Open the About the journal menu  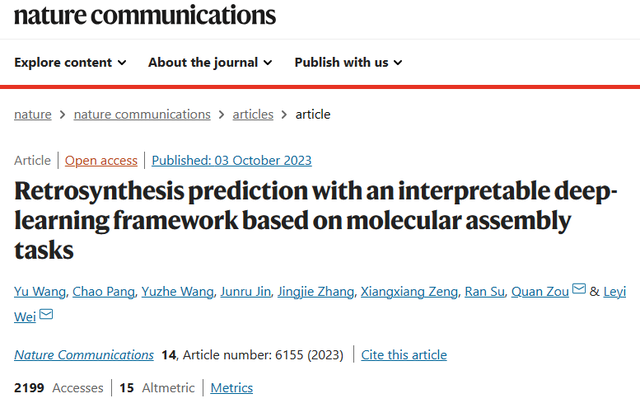click(210, 62)
